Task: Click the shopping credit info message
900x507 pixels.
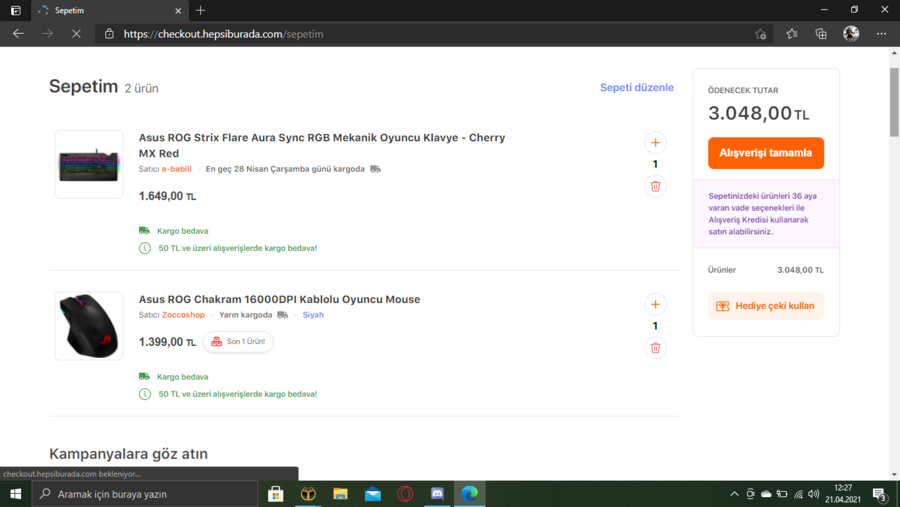Action: pos(766,214)
